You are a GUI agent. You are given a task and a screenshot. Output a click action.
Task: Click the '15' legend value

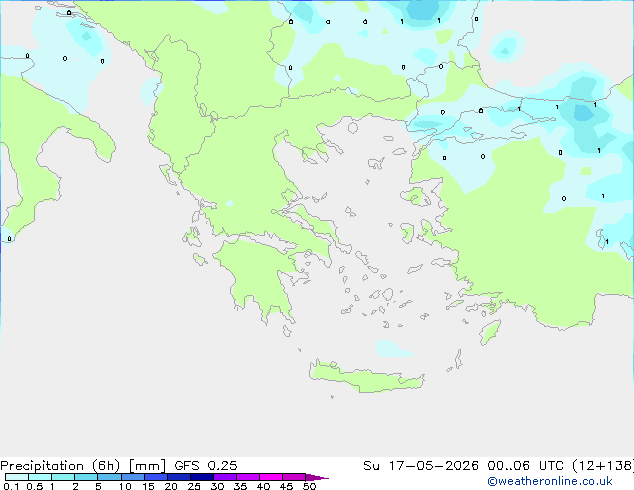pos(148,486)
